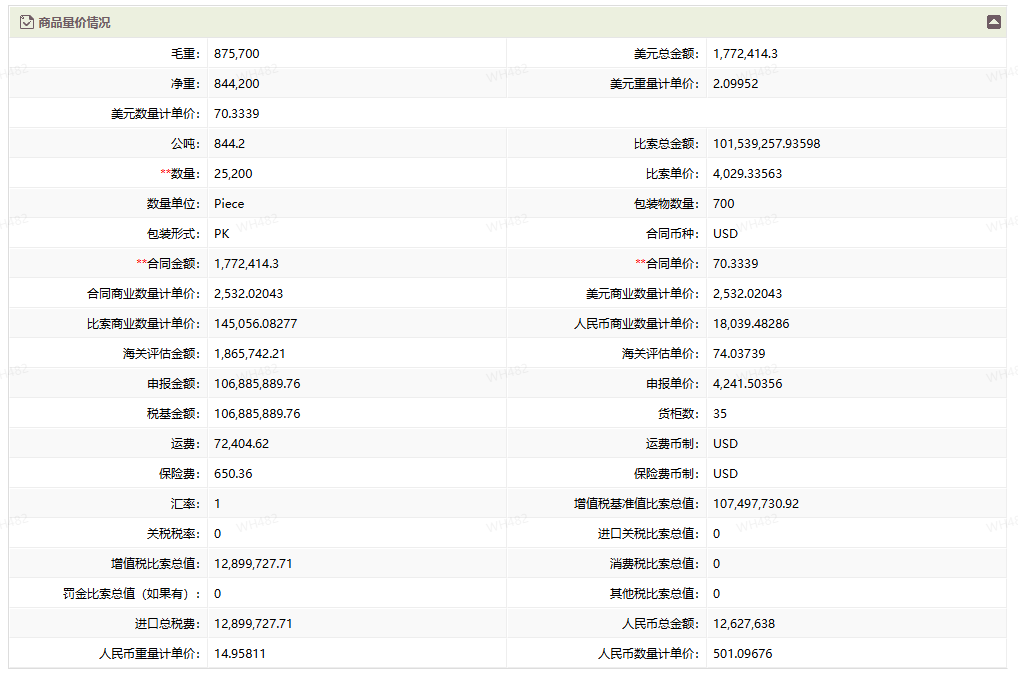The height and width of the screenshot is (680, 1018).
Task: Click the 运费 value 72,404.62
Action: (241, 444)
